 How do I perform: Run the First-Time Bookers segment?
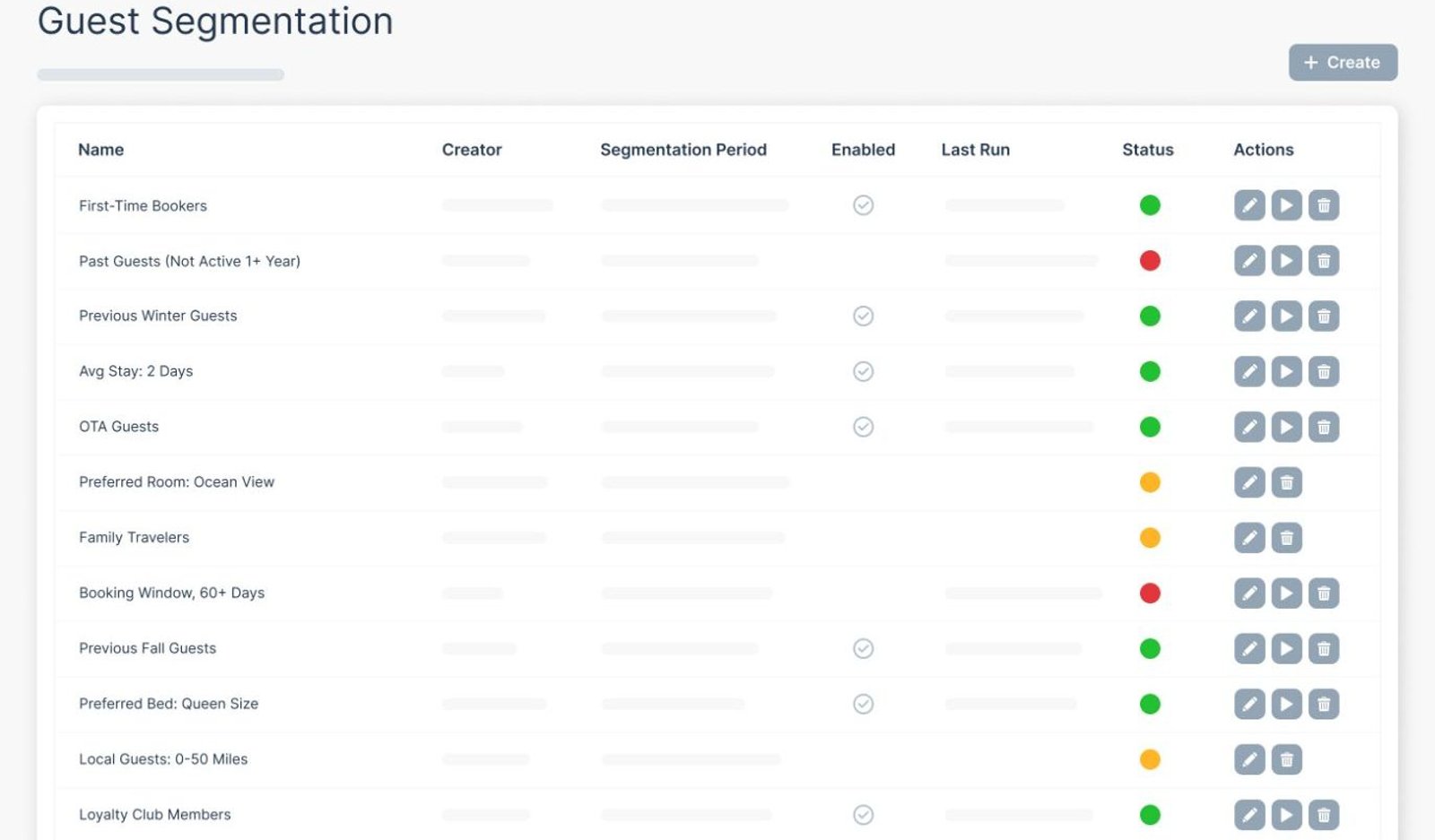(x=1286, y=205)
